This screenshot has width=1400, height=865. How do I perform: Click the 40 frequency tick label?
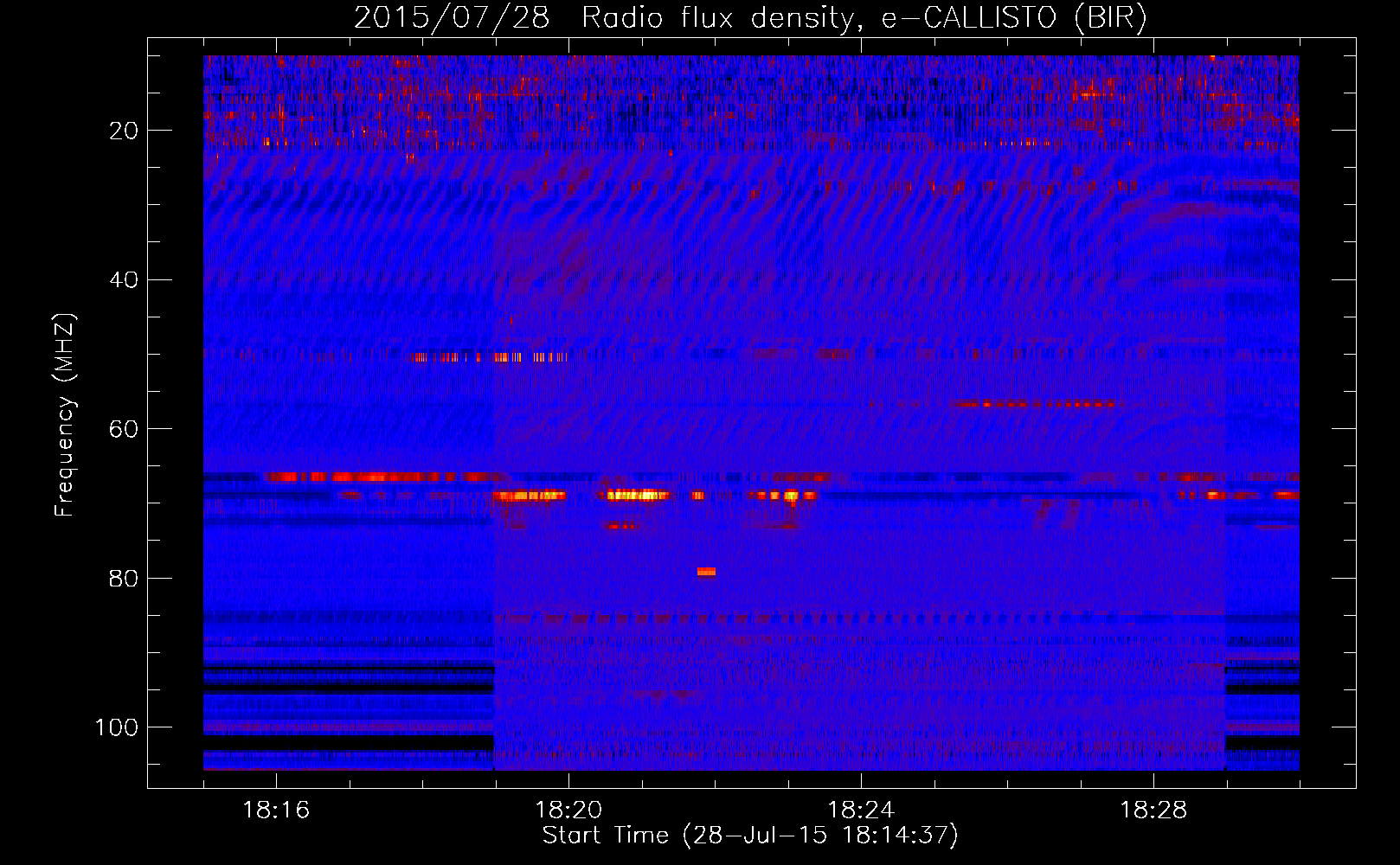coord(125,280)
